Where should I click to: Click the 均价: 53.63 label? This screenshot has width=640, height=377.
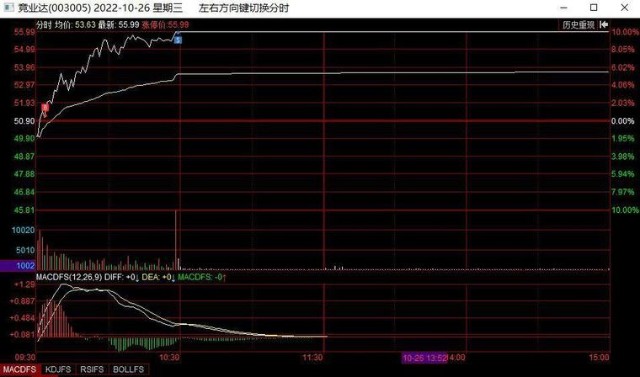tap(76, 25)
